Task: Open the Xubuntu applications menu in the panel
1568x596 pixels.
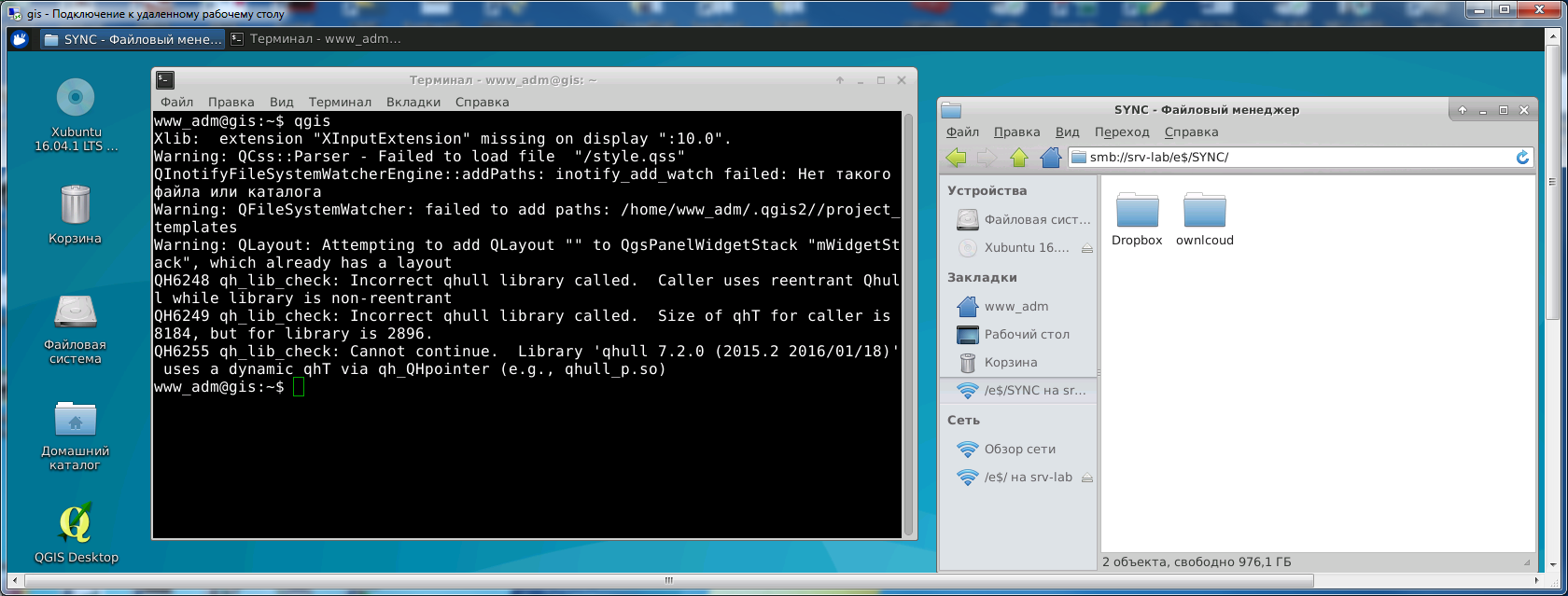Action: point(20,39)
